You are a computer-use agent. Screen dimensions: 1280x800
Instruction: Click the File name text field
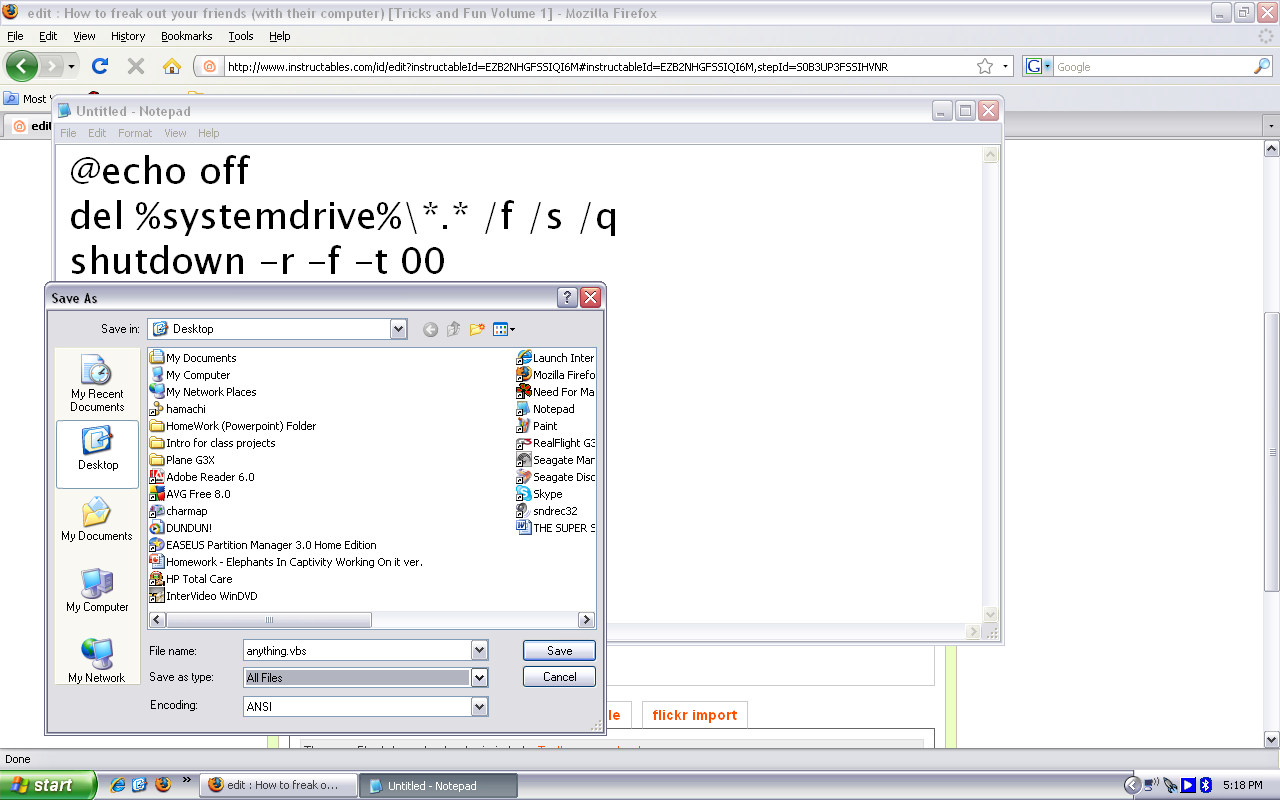tap(357, 650)
